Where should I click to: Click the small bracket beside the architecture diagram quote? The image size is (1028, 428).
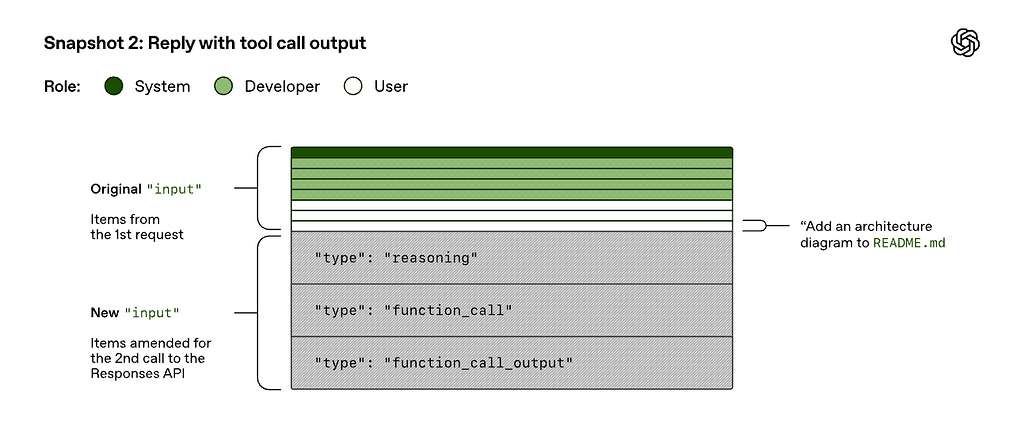click(x=762, y=227)
